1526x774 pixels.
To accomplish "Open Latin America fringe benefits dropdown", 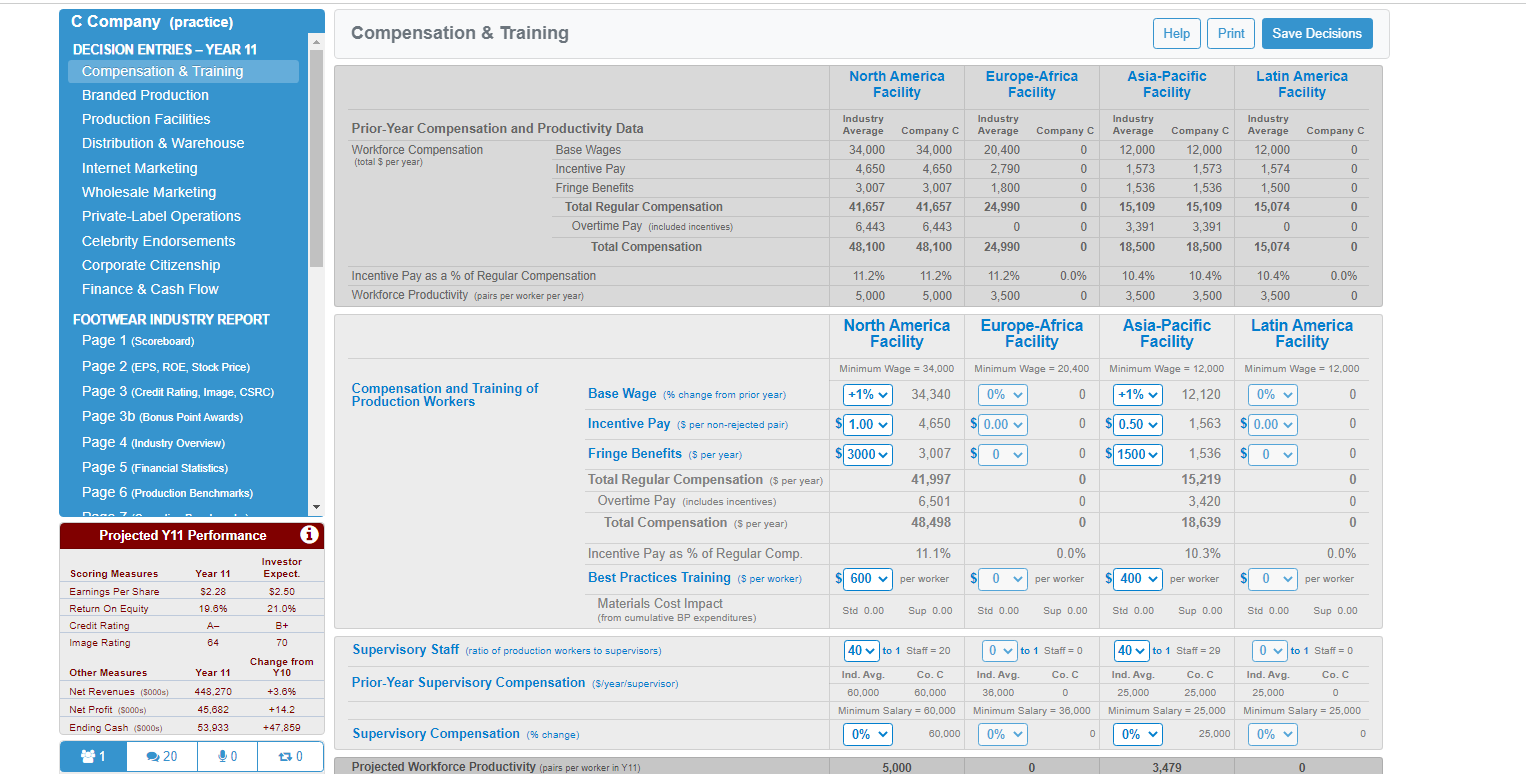I will (1274, 454).
